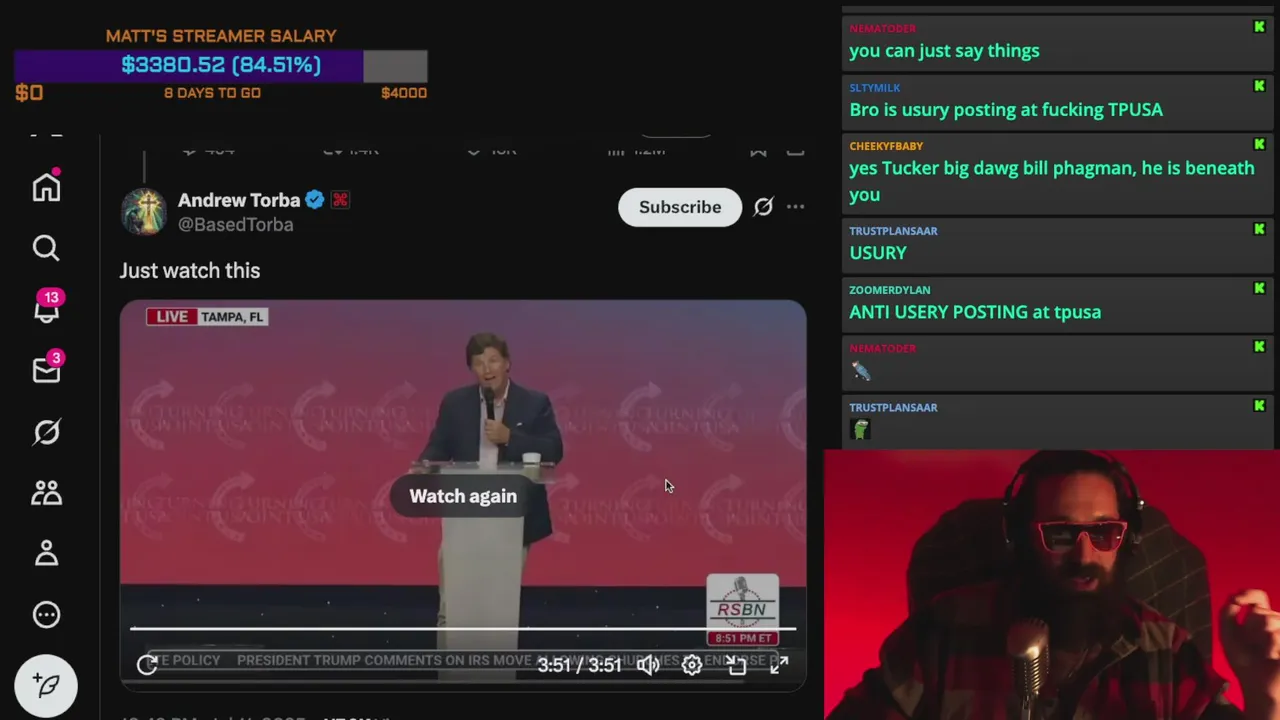Click the 3:51 / 3:51 video time display

click(x=579, y=665)
